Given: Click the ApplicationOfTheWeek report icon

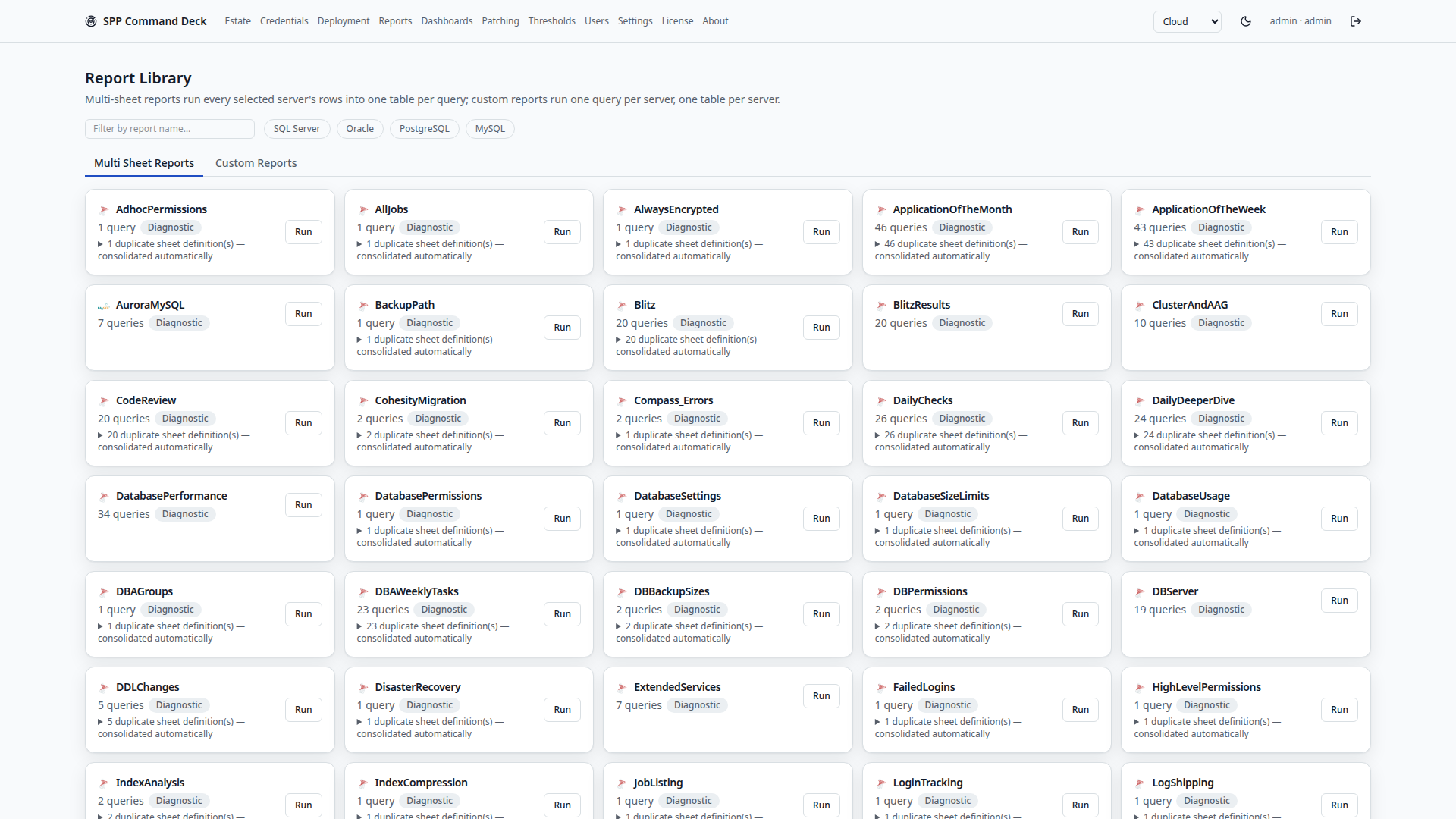Looking at the screenshot, I should tap(1141, 210).
